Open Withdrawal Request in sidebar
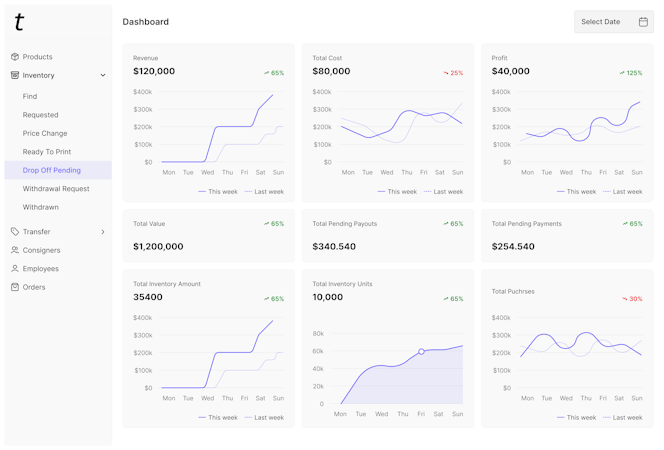The height and width of the screenshot is (450, 664). [56, 189]
